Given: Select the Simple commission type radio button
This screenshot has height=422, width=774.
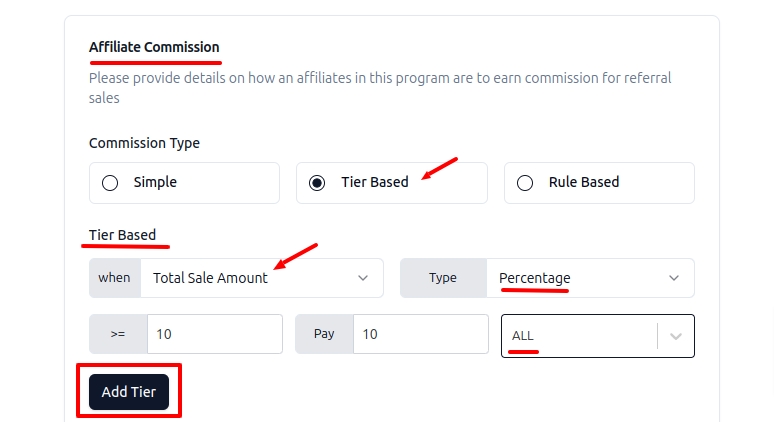Looking at the screenshot, I should [110, 183].
